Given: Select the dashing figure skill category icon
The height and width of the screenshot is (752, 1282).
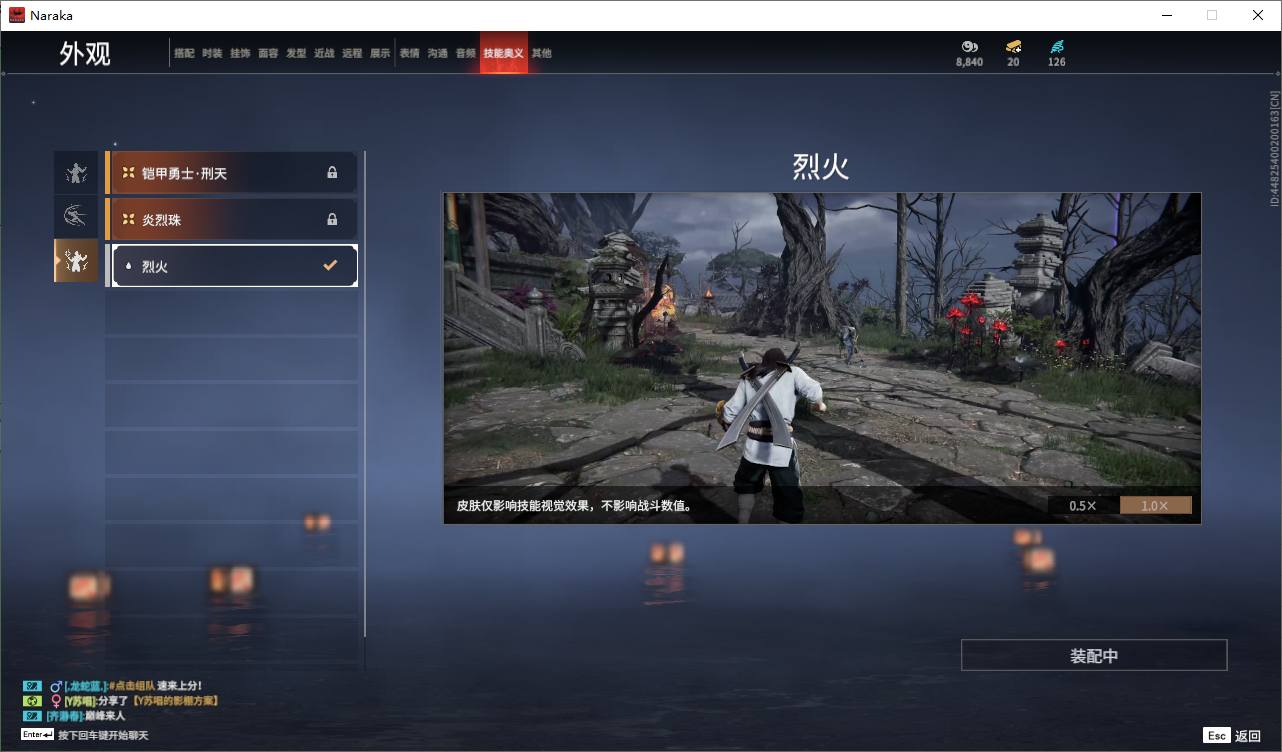Looking at the screenshot, I should pos(76,216).
